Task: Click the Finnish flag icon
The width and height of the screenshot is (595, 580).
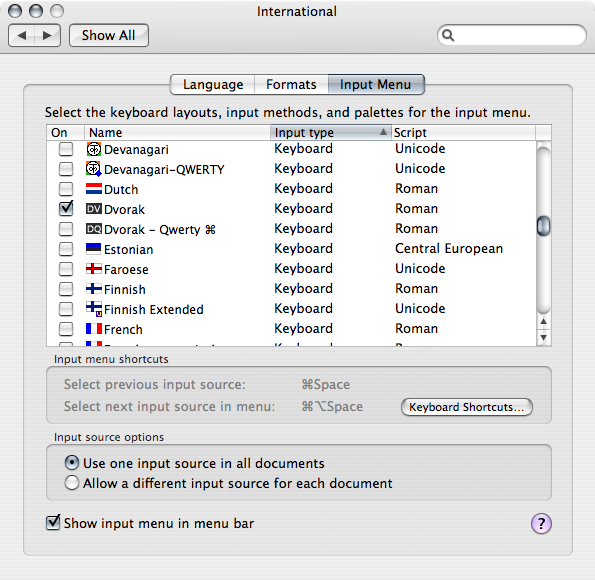Action: [94, 289]
